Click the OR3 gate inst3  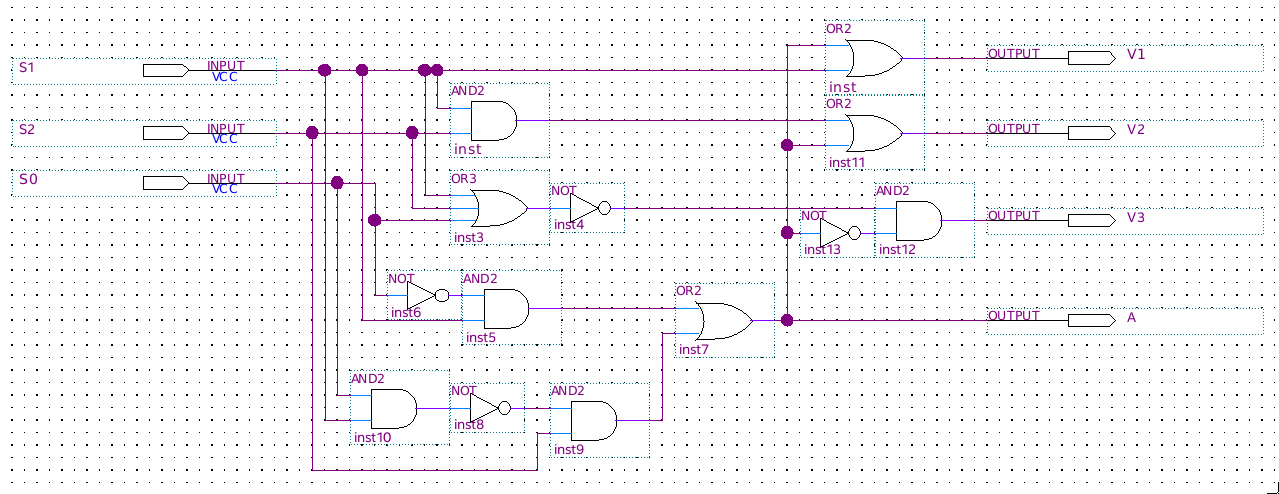point(501,209)
